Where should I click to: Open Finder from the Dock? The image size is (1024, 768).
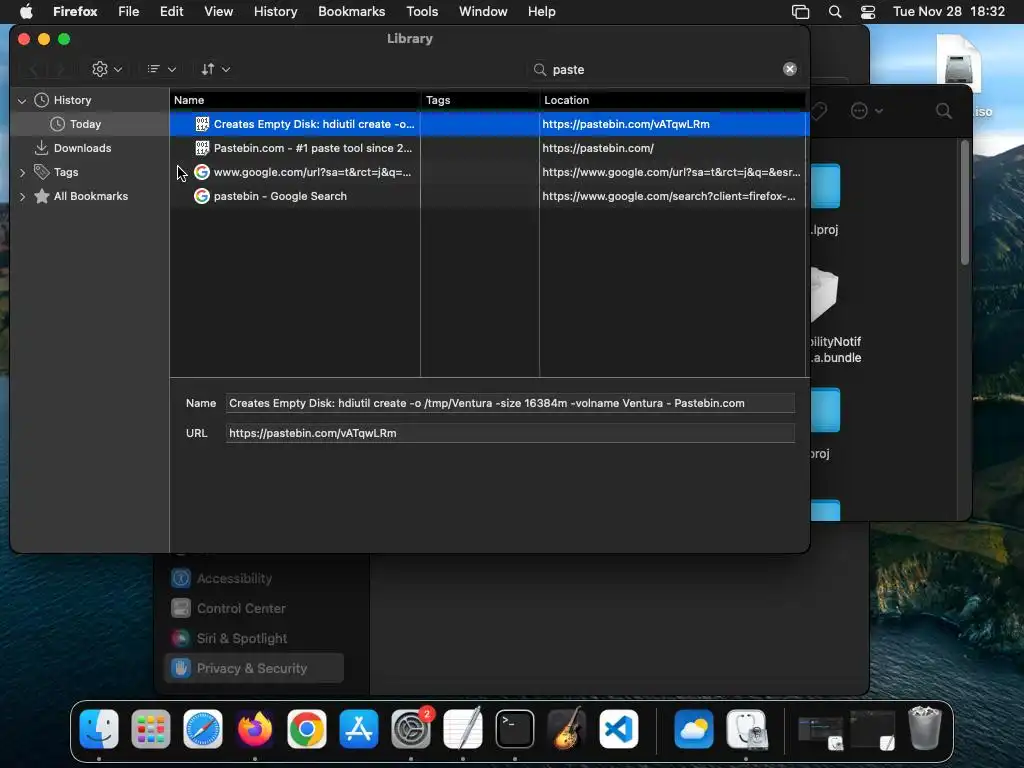[99, 729]
